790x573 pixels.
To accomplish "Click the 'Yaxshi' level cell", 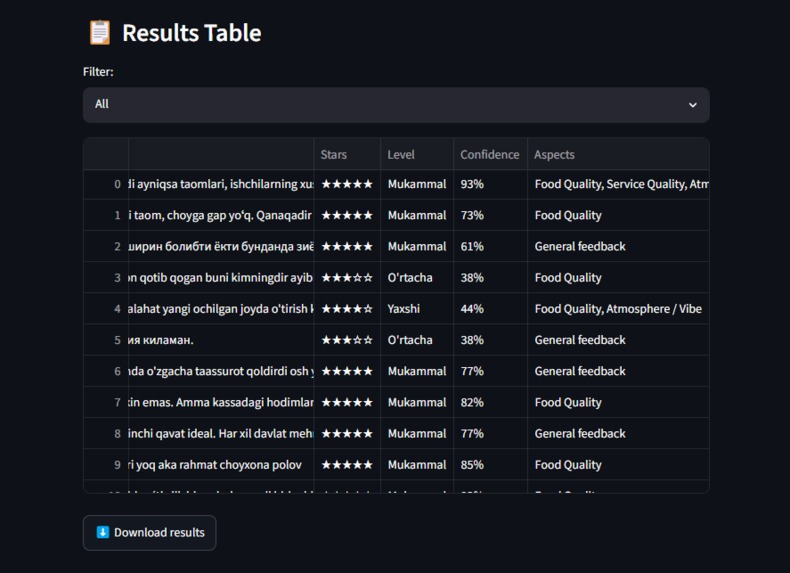I will pos(417,309).
